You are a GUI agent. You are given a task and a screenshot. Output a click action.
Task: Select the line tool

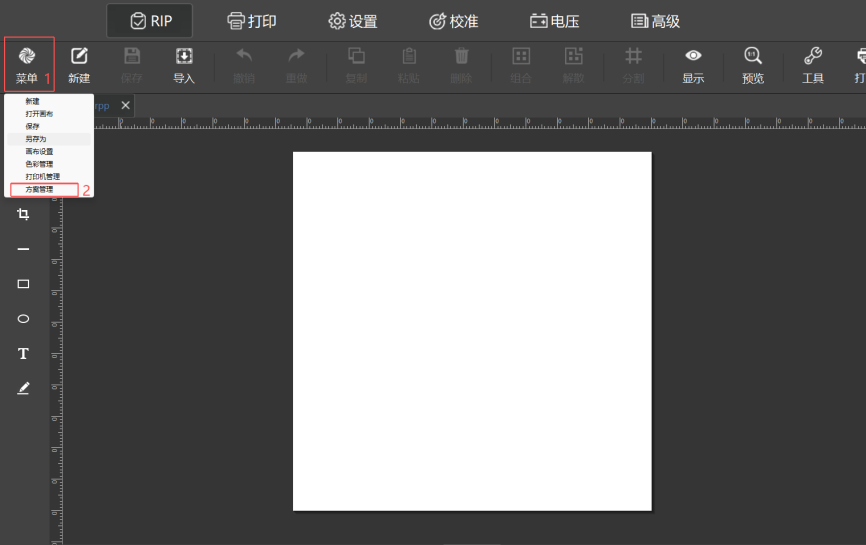[23, 249]
